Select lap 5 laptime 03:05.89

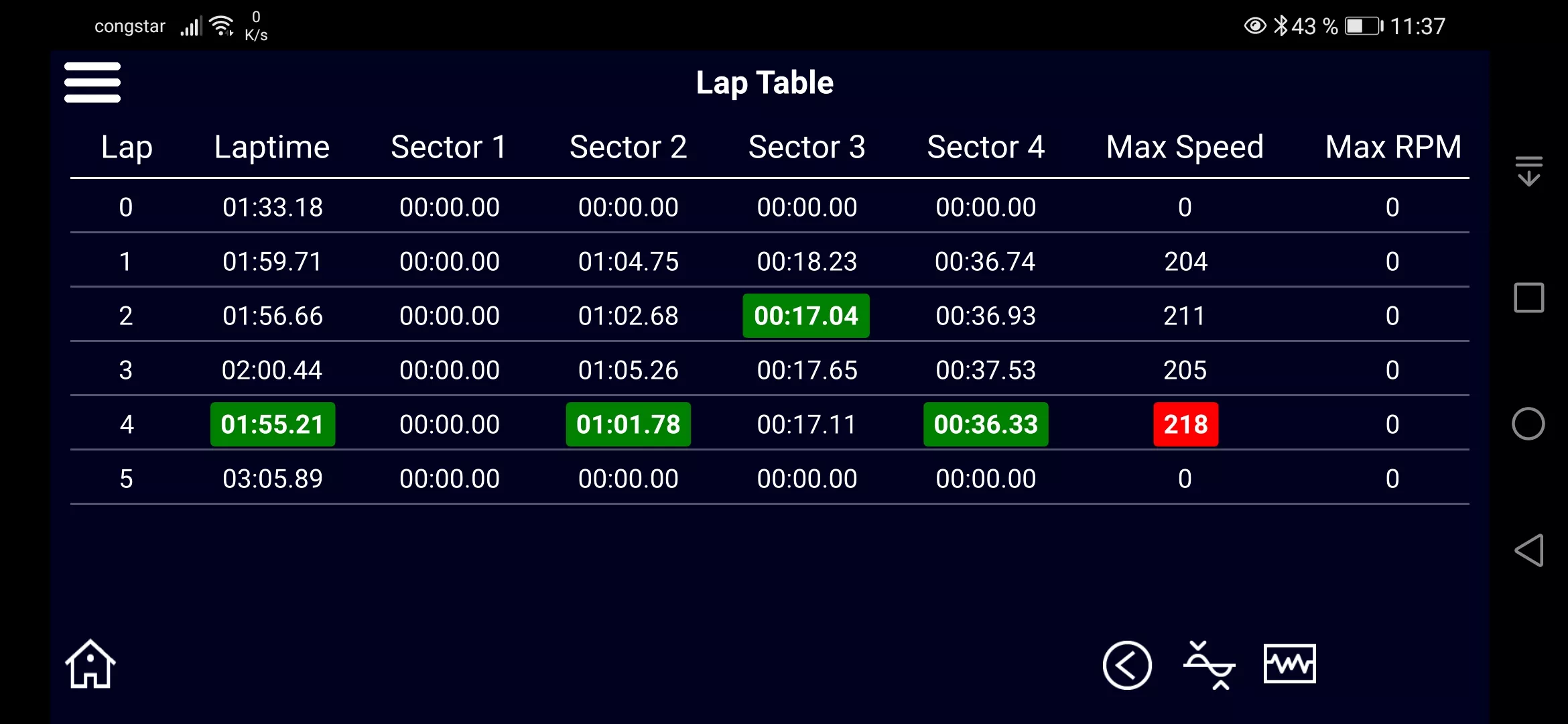point(273,479)
